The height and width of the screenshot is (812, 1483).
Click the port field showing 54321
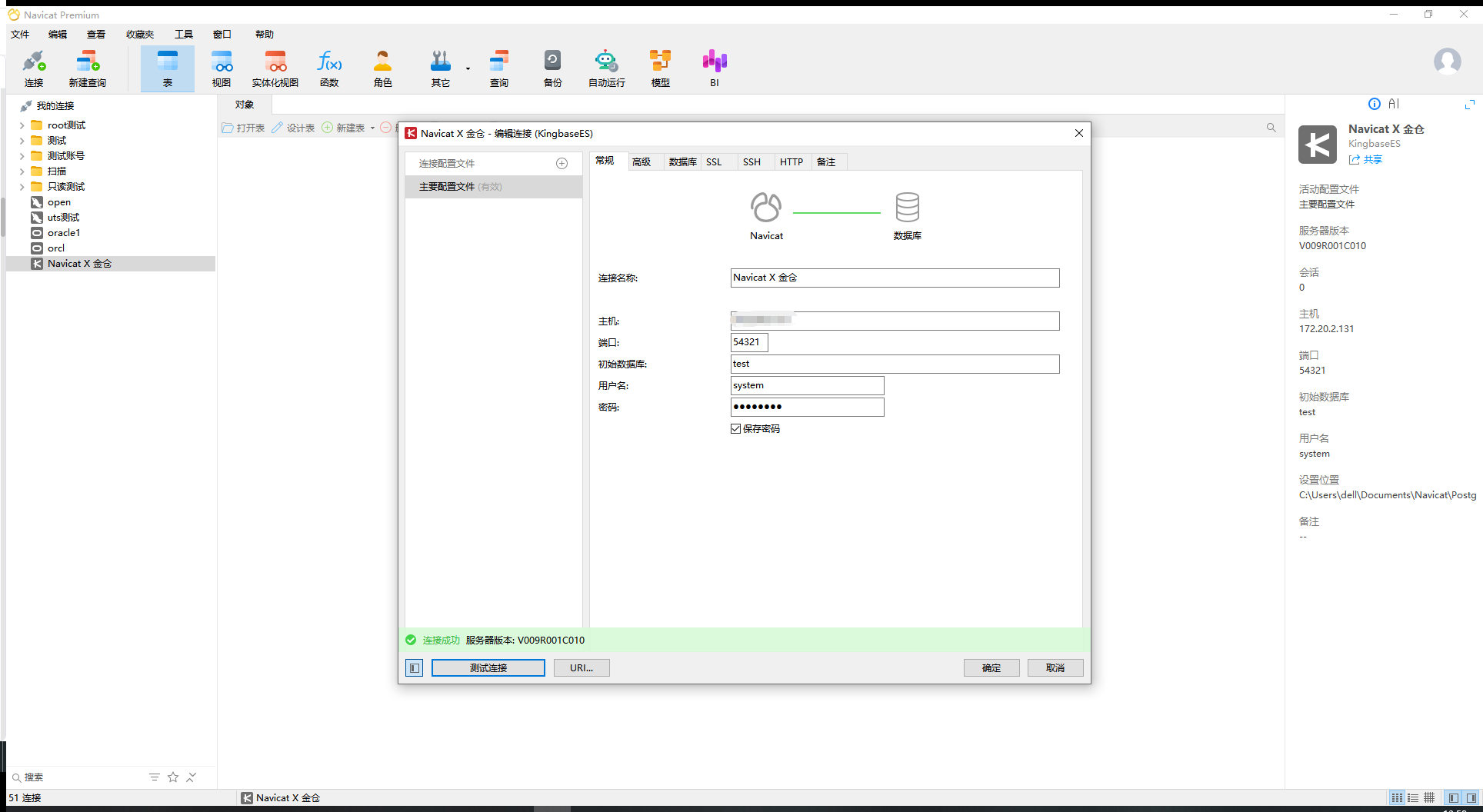click(x=749, y=342)
